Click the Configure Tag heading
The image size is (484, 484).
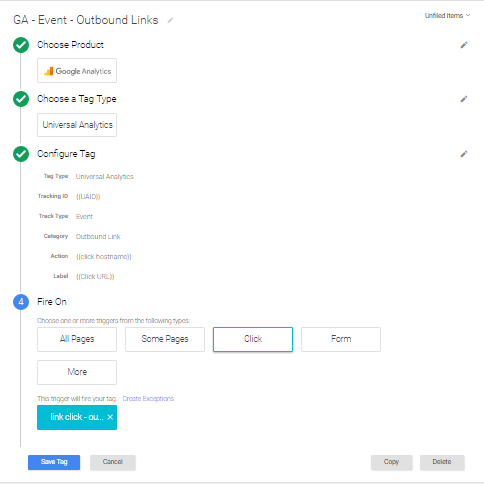[66, 154]
